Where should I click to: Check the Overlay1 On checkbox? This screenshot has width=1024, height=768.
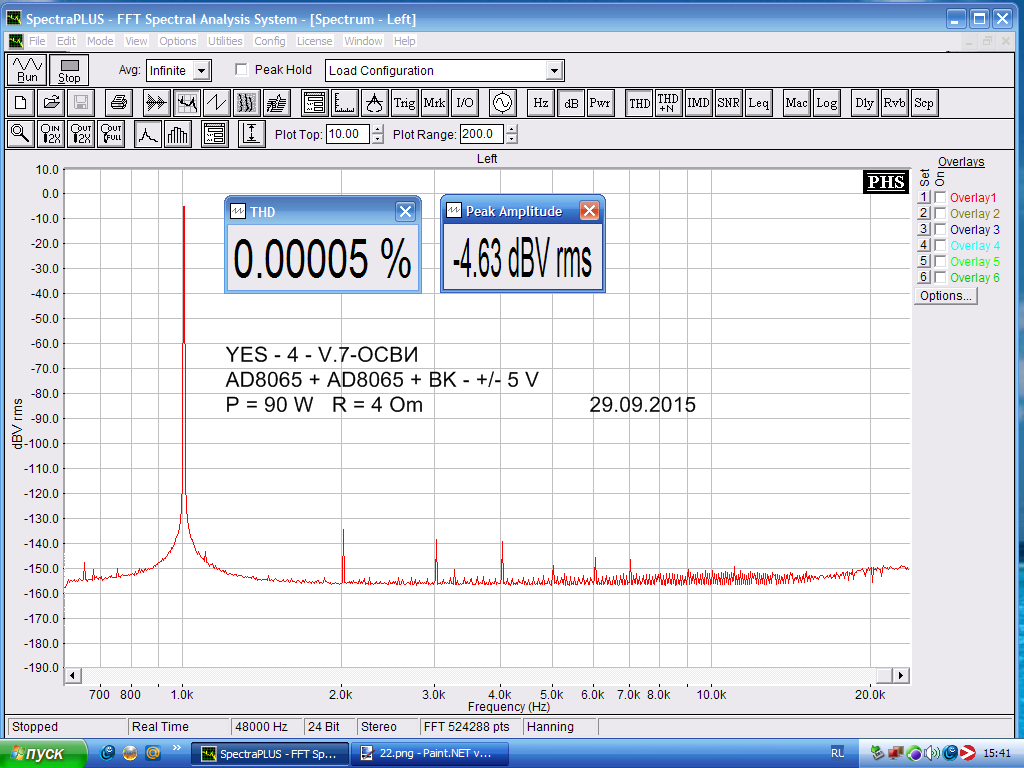click(x=940, y=198)
